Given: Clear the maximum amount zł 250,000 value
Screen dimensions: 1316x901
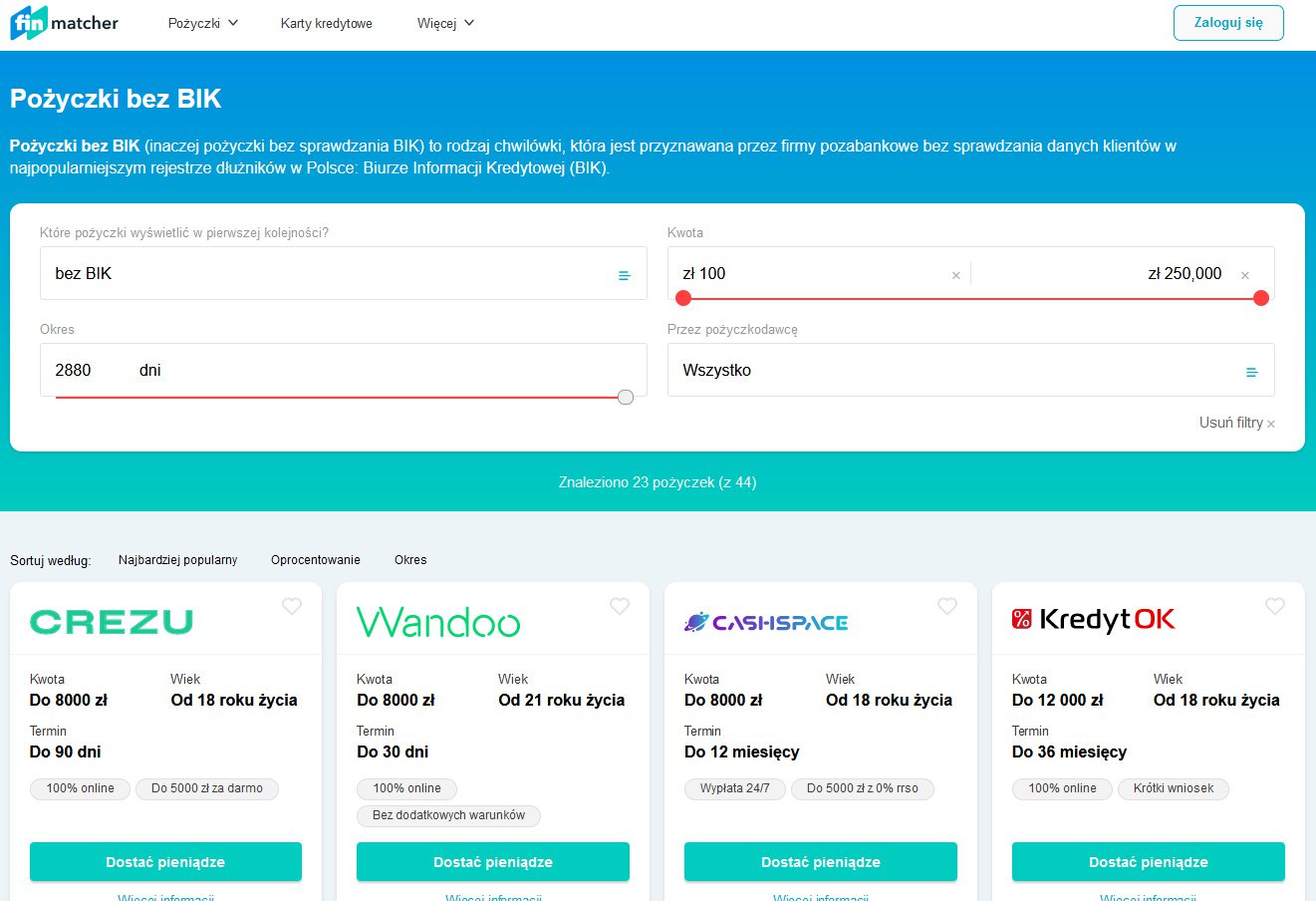Looking at the screenshot, I should click(x=1245, y=275).
